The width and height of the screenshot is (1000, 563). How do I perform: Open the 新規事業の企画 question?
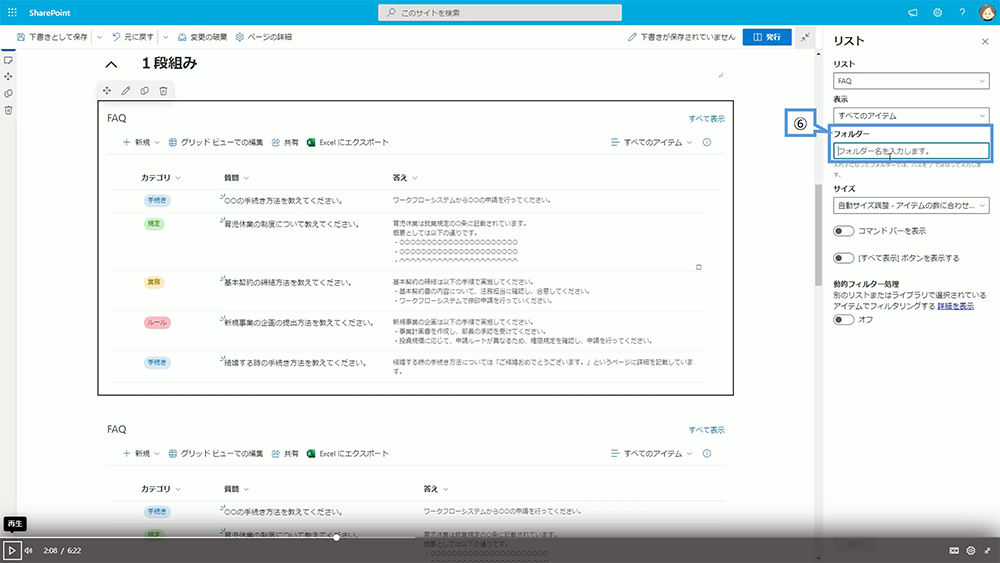click(x=298, y=323)
